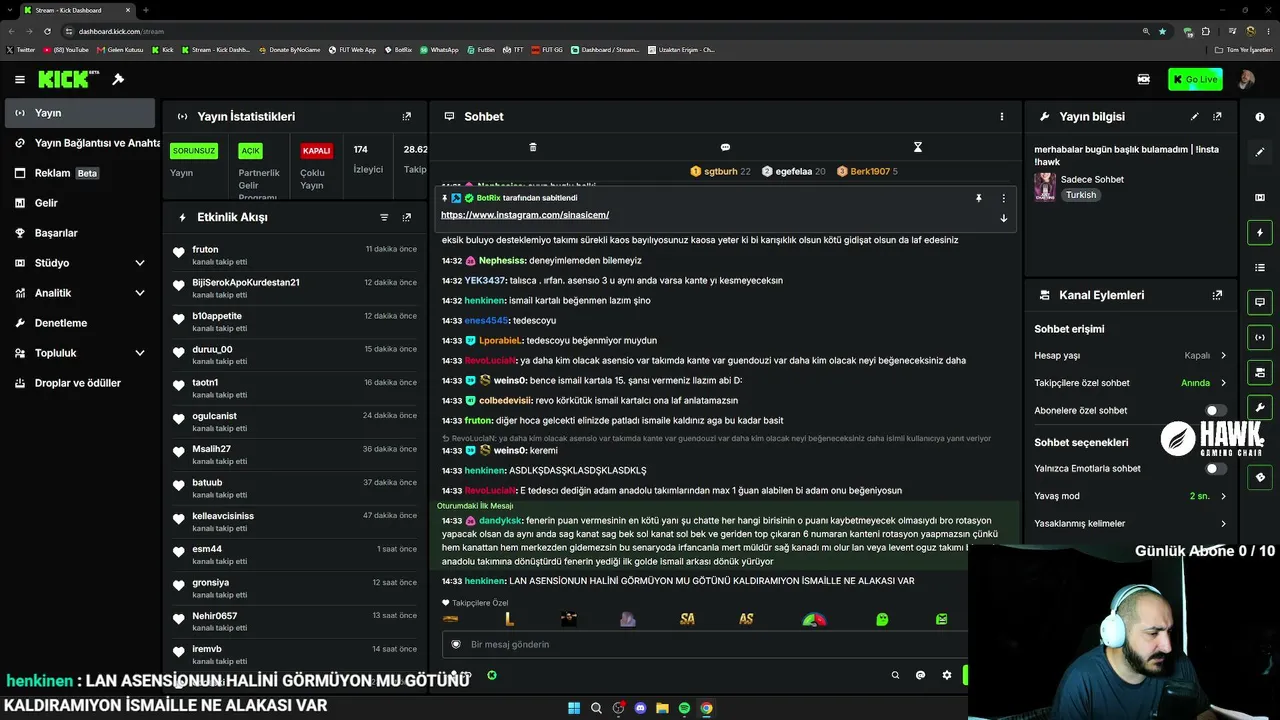Click the info icon in right sidebar
1280x720 pixels.
pos(1260,117)
